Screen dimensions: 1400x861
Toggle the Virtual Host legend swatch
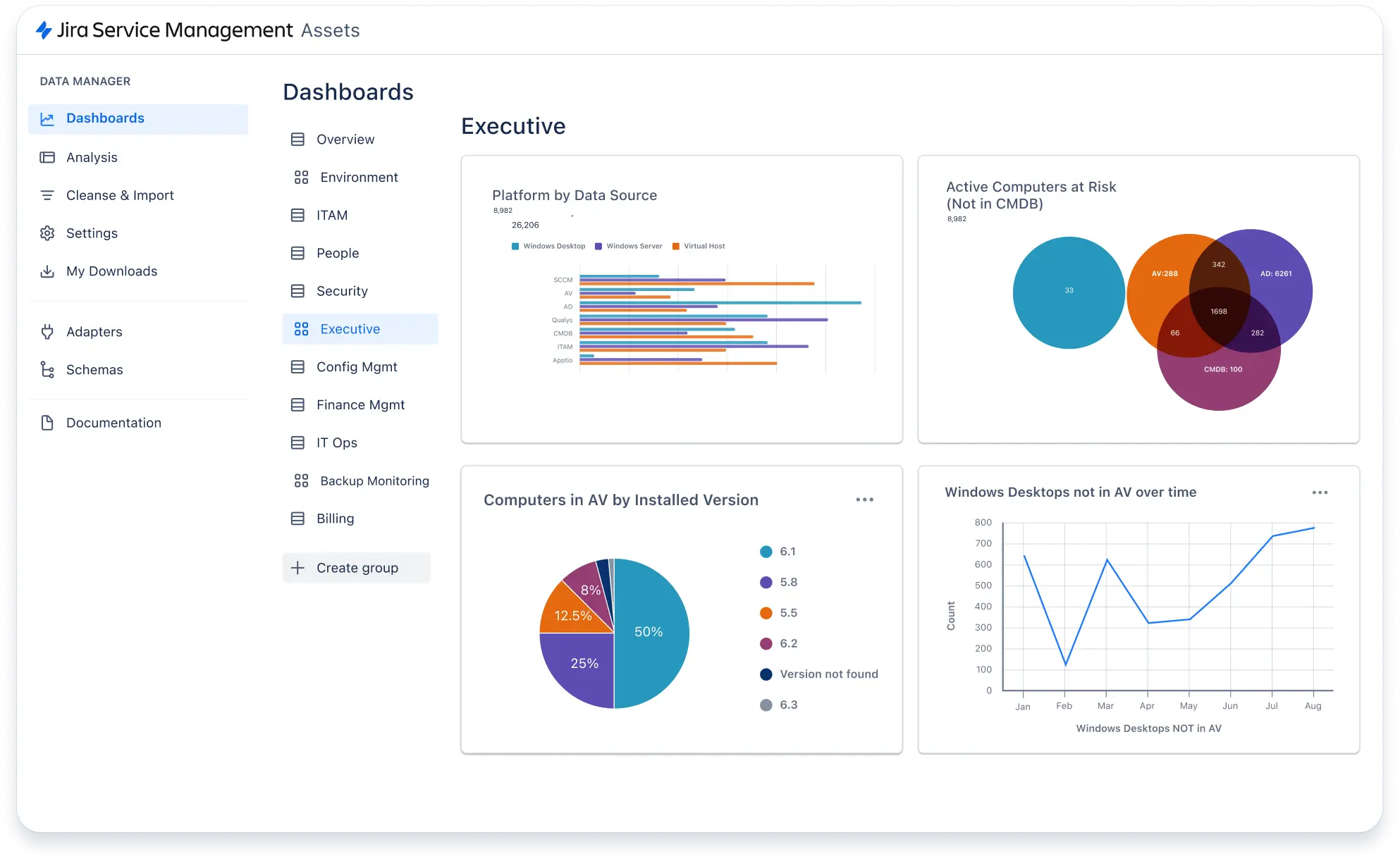point(676,247)
